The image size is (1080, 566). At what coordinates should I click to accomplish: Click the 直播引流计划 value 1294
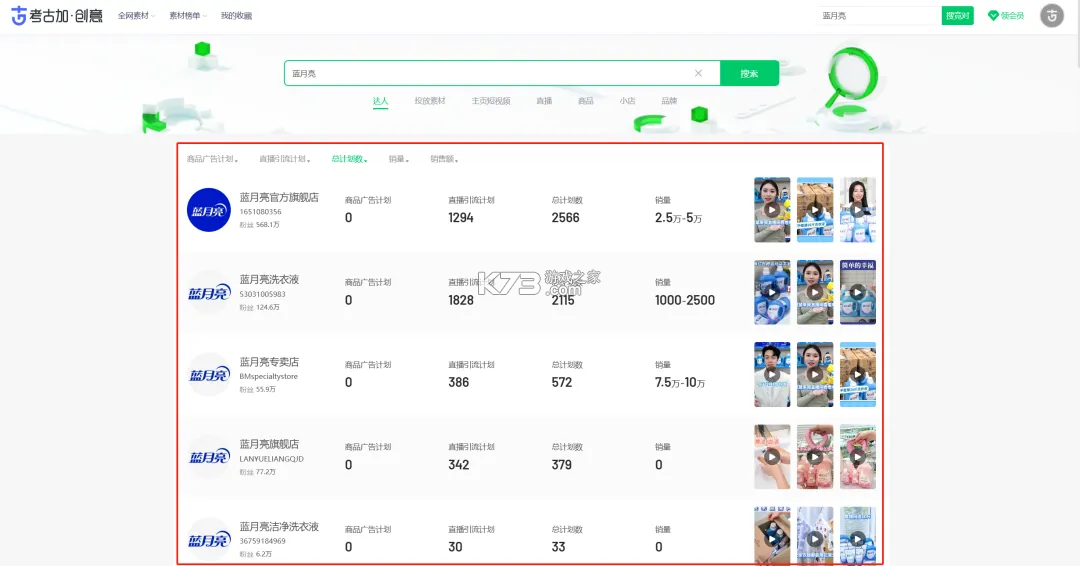tap(461, 218)
